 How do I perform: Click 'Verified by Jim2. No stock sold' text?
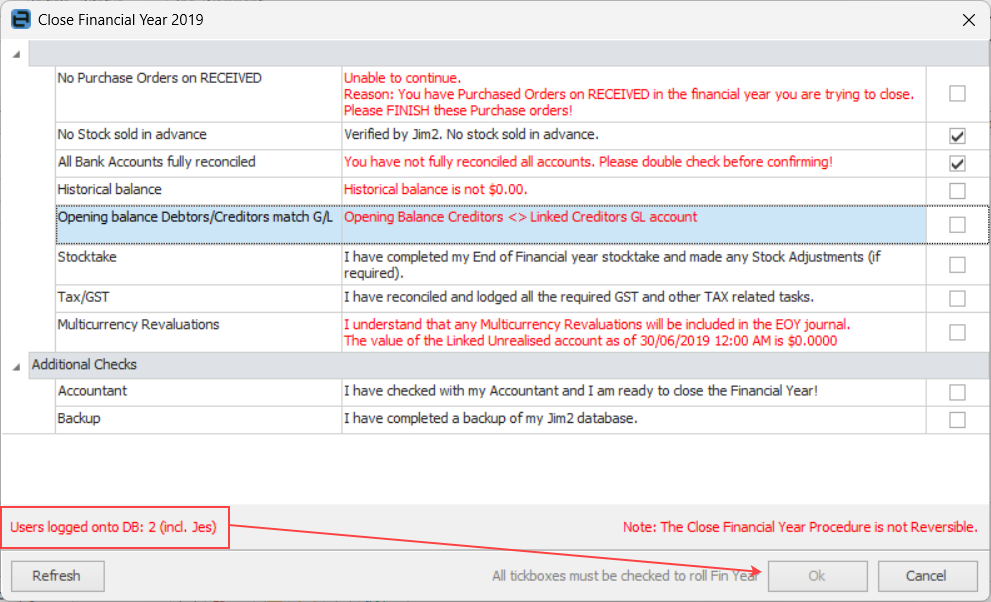471,135
